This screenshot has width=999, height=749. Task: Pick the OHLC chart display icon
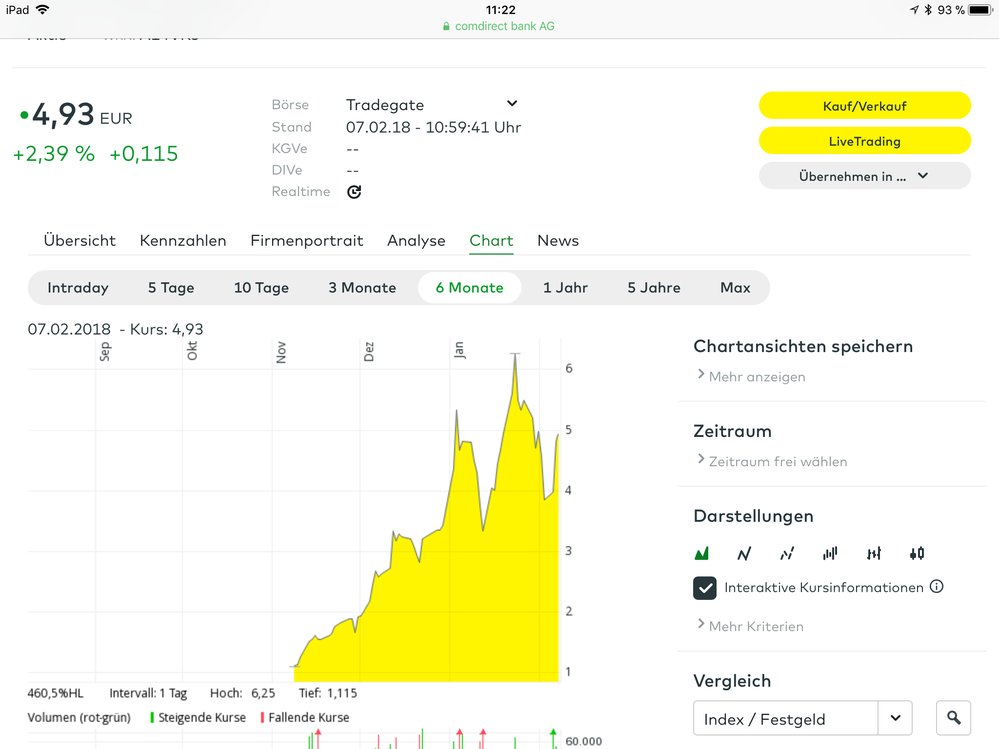[x=874, y=553]
